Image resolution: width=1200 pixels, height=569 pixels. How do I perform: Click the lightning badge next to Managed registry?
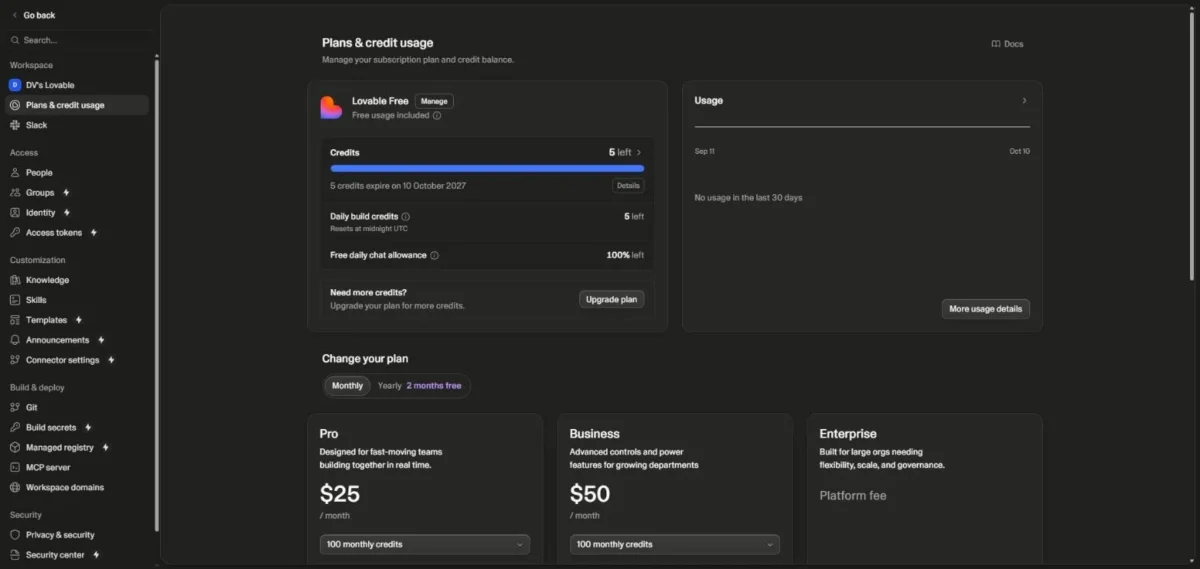tap(106, 447)
